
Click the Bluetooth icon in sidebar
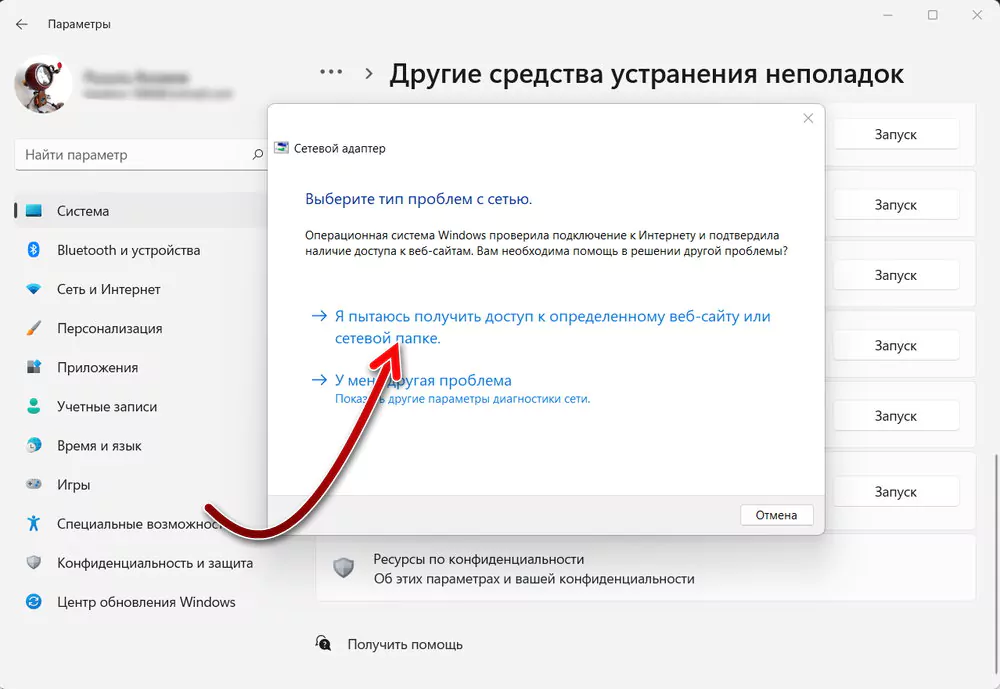(34, 250)
